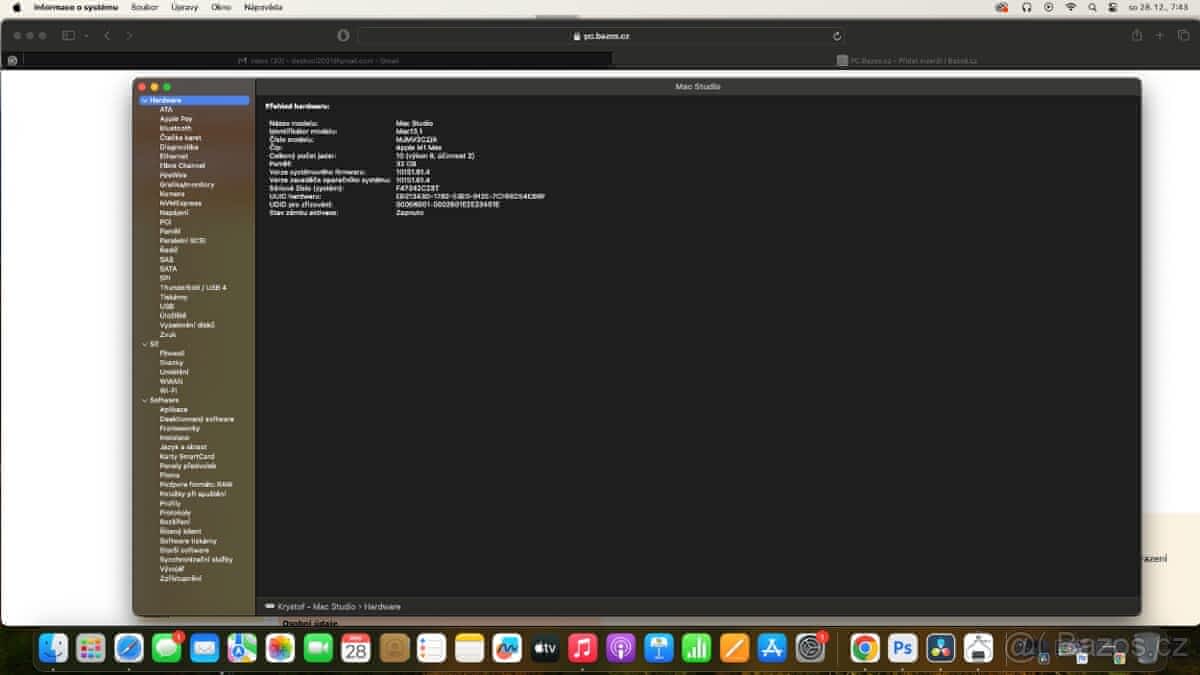
Task: Select Deaktivovaný software in sidebar
Action: click(197, 419)
